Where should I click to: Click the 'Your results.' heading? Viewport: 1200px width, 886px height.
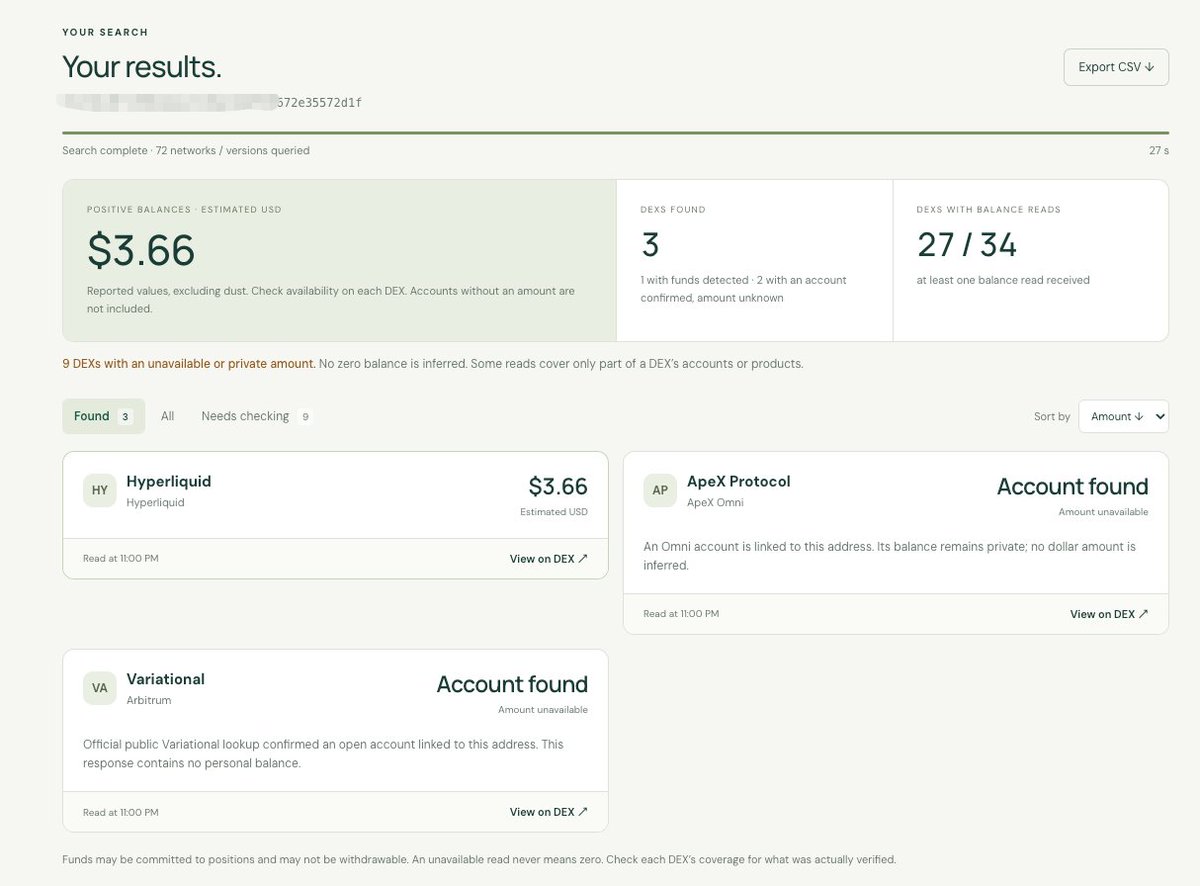(x=141, y=67)
